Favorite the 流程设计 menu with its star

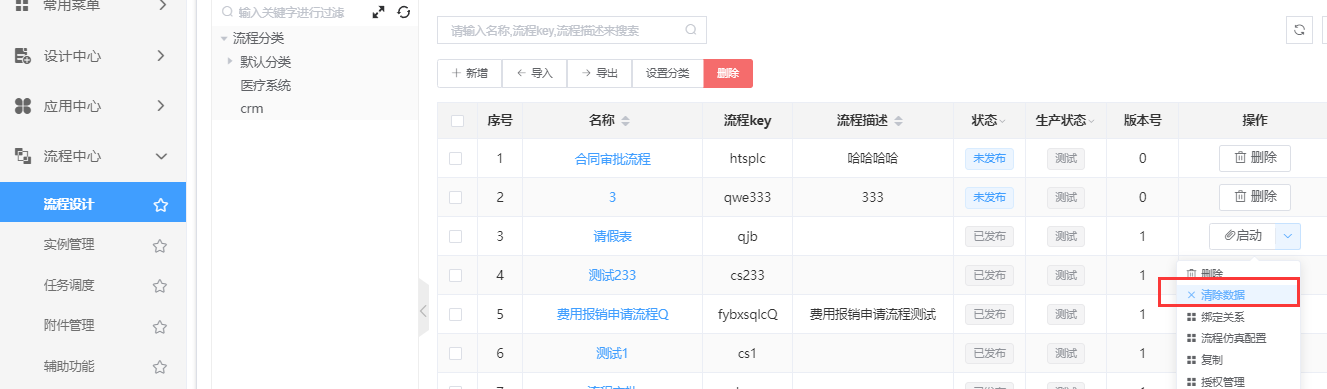pos(160,205)
